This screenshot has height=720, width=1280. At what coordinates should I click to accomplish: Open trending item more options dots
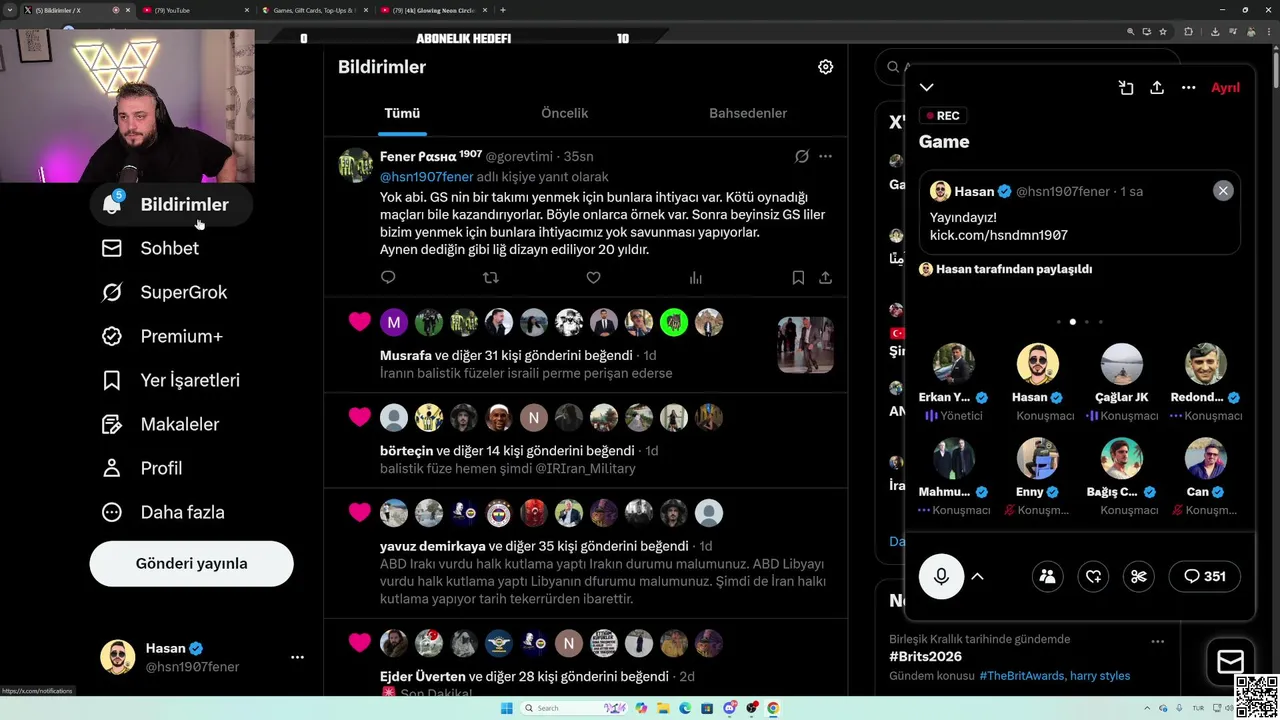[x=1157, y=641]
